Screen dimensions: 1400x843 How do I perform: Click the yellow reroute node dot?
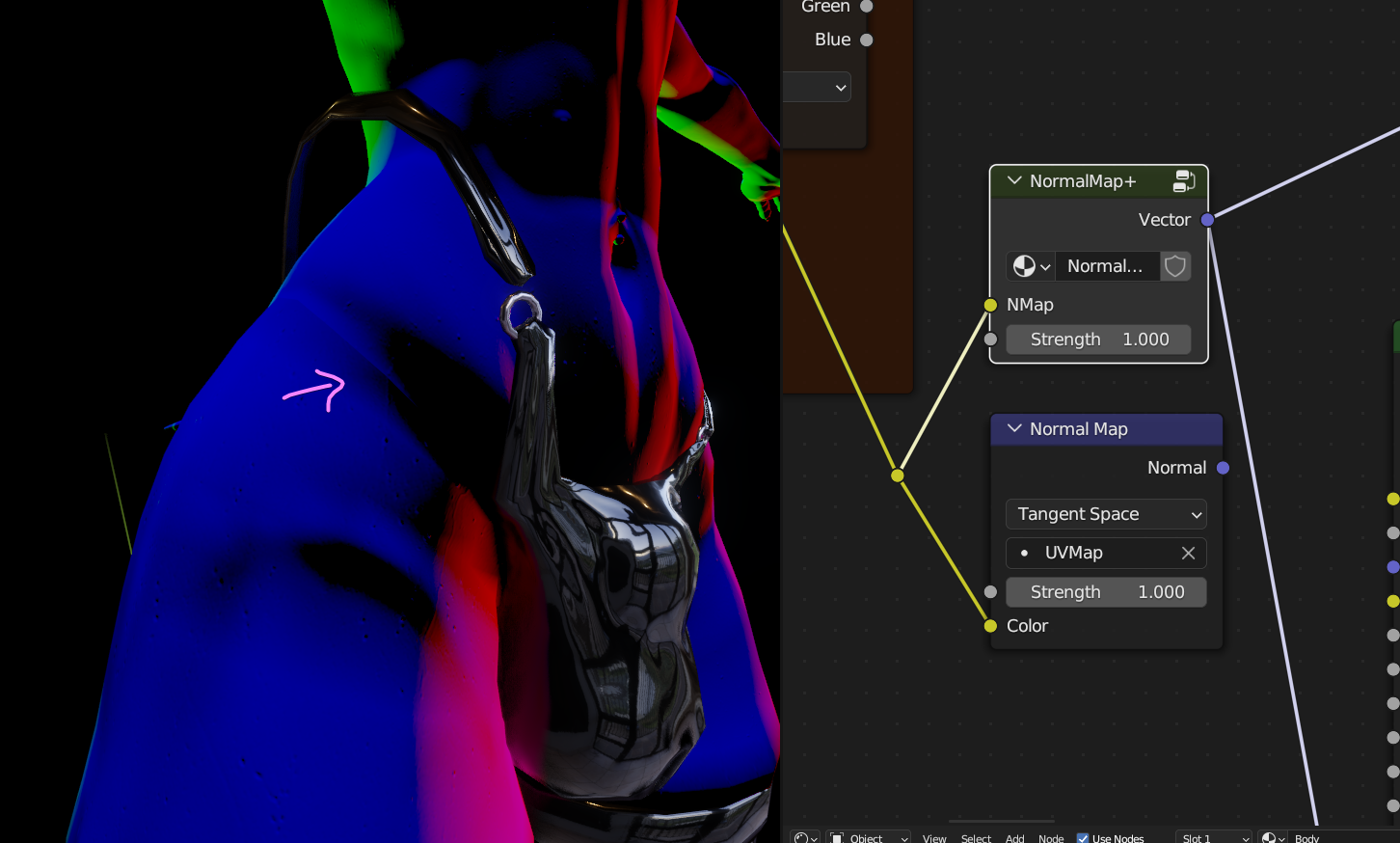(898, 476)
